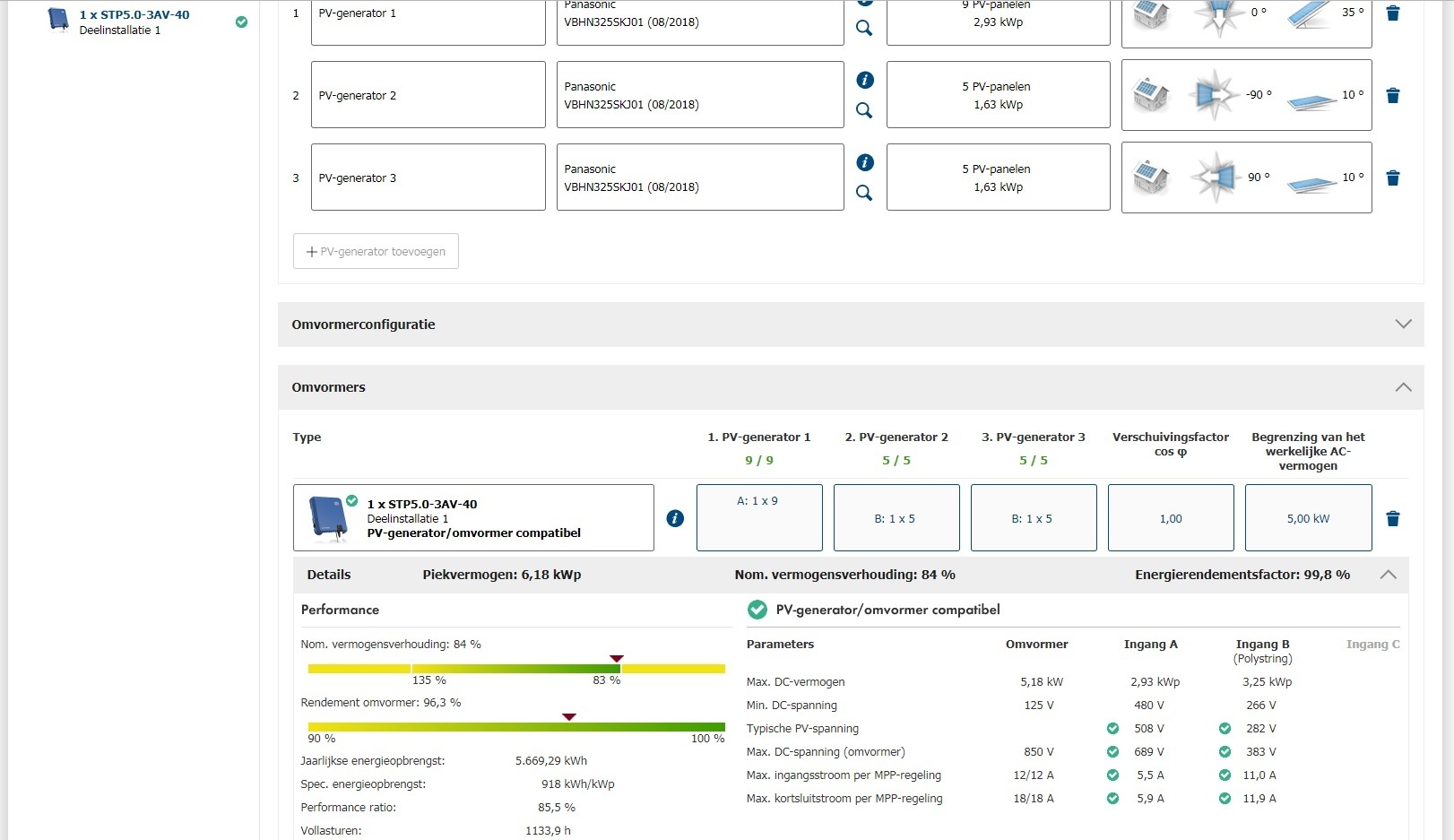Select string cell A: 1 x 9
Image resolution: width=1454 pixels, height=840 pixels.
pyautogui.click(x=759, y=517)
